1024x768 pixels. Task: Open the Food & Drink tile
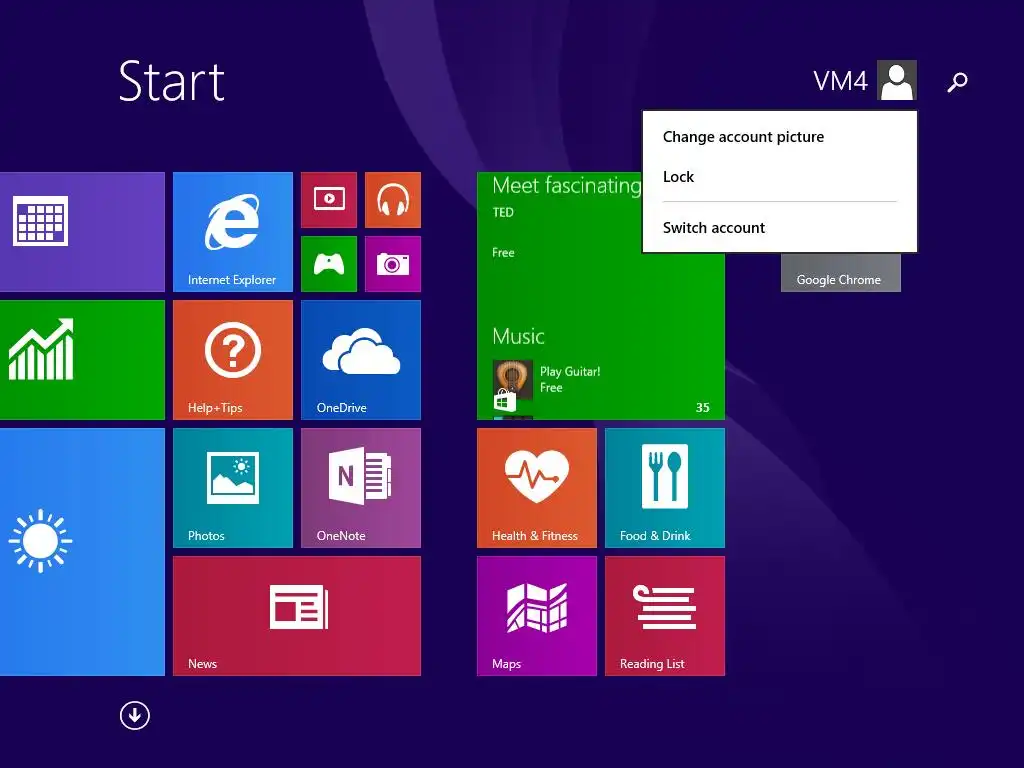tap(665, 488)
